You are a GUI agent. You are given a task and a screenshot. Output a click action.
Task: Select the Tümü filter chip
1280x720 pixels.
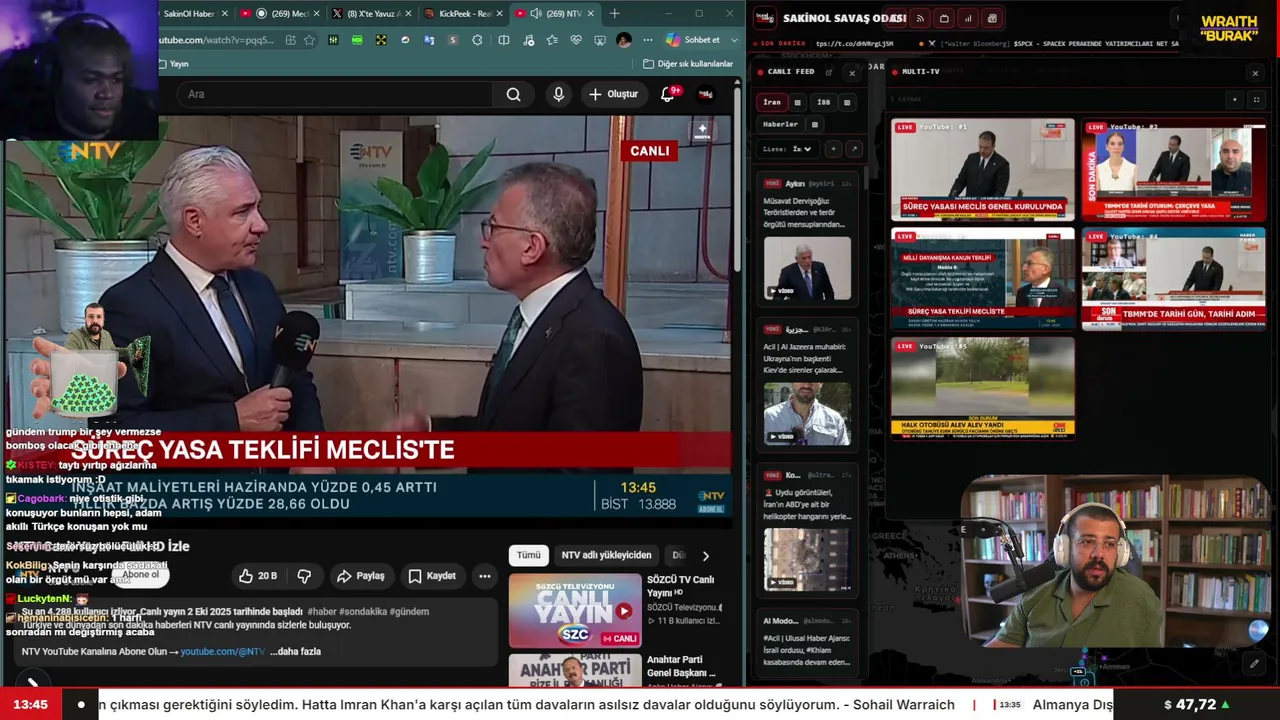click(528, 556)
